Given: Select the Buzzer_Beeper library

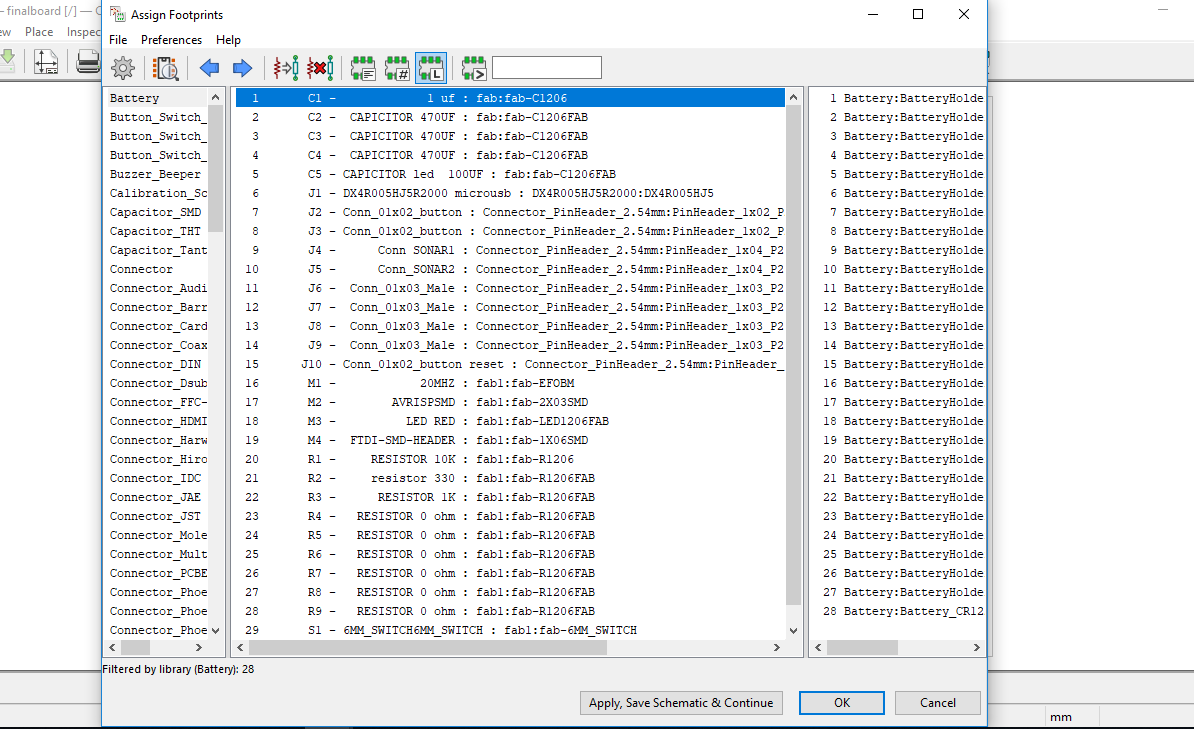Looking at the screenshot, I should 157,174.
